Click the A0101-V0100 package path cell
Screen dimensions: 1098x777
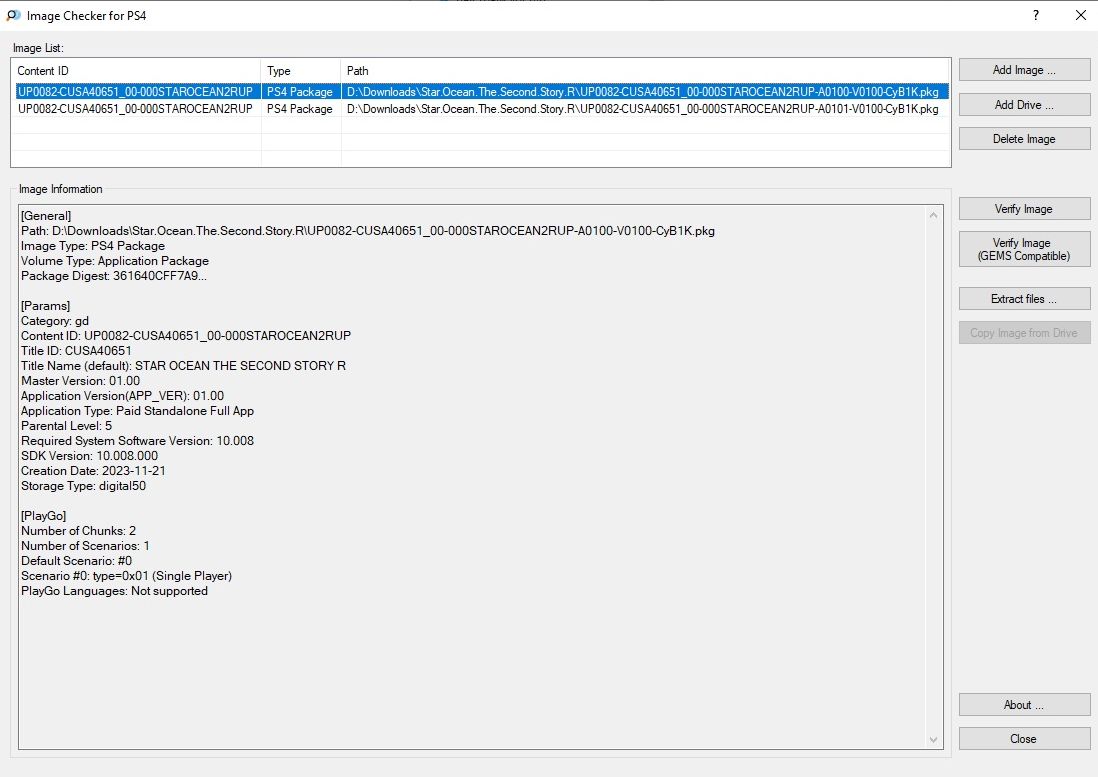642,109
